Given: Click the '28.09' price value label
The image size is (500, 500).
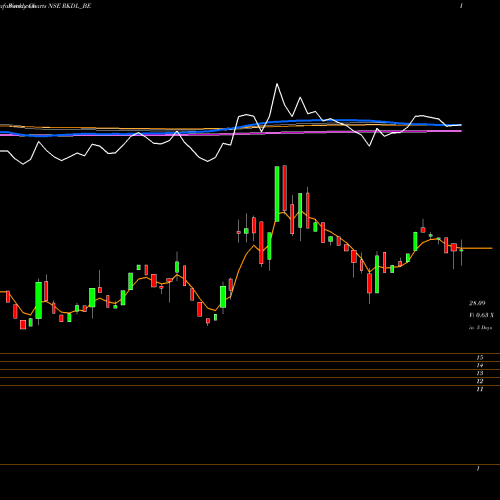Looking at the screenshot, I should pos(477,303).
